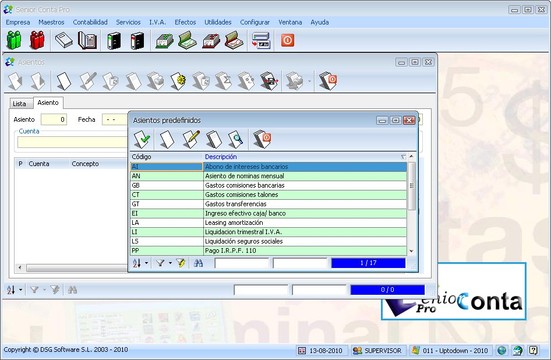Select row Gastos comisiones talones
The width and height of the screenshot is (551, 360).
268,195
